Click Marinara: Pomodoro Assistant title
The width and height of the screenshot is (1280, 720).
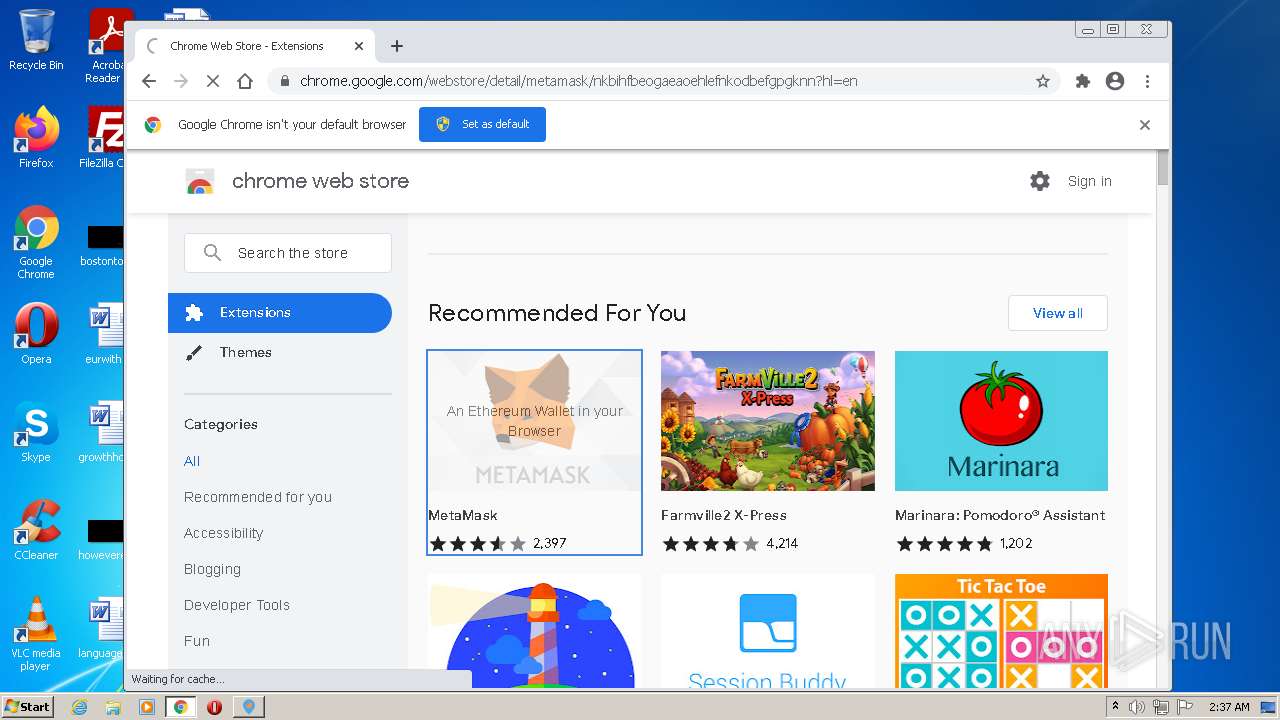tap(1000, 515)
